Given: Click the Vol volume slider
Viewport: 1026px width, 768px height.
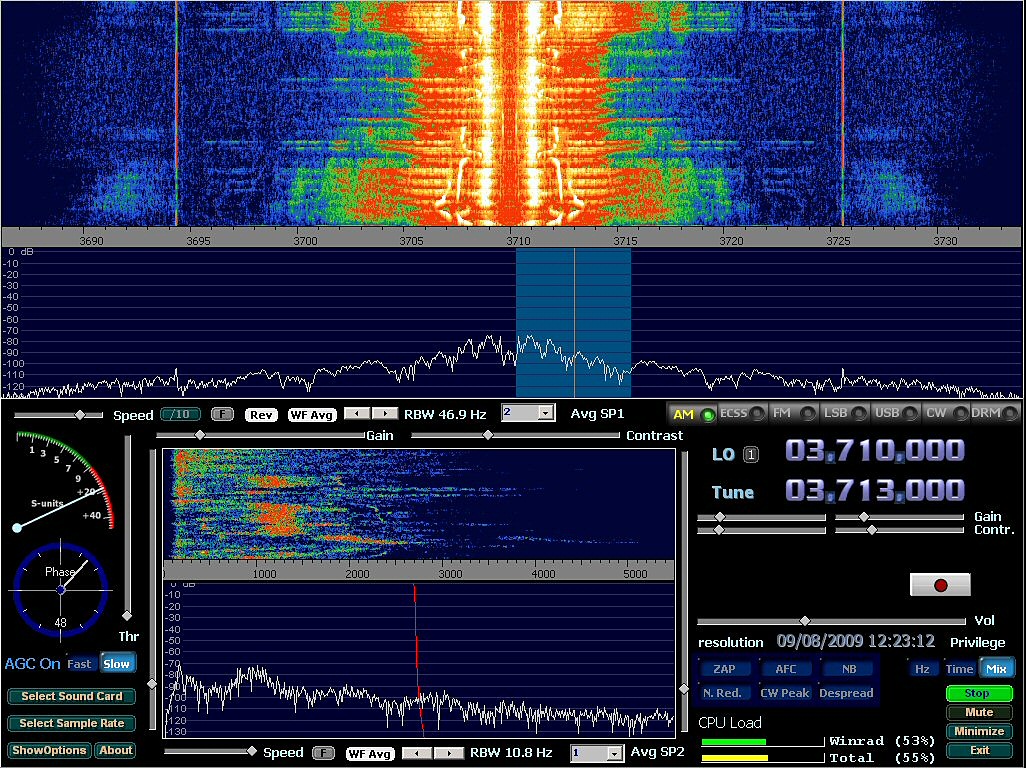Looking at the screenshot, I should point(832,621).
